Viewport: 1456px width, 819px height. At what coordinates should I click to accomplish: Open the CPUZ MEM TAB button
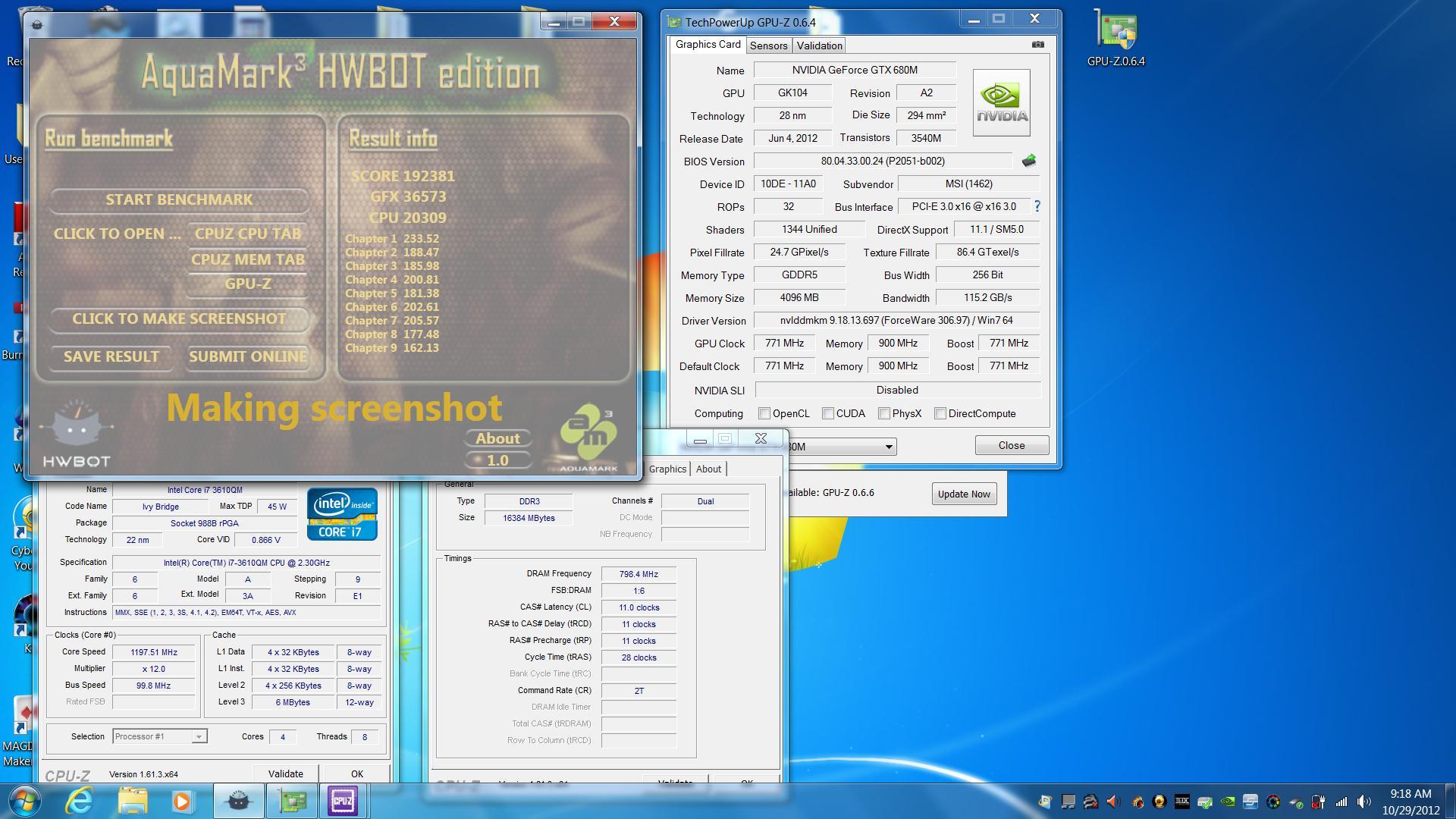pos(248,259)
